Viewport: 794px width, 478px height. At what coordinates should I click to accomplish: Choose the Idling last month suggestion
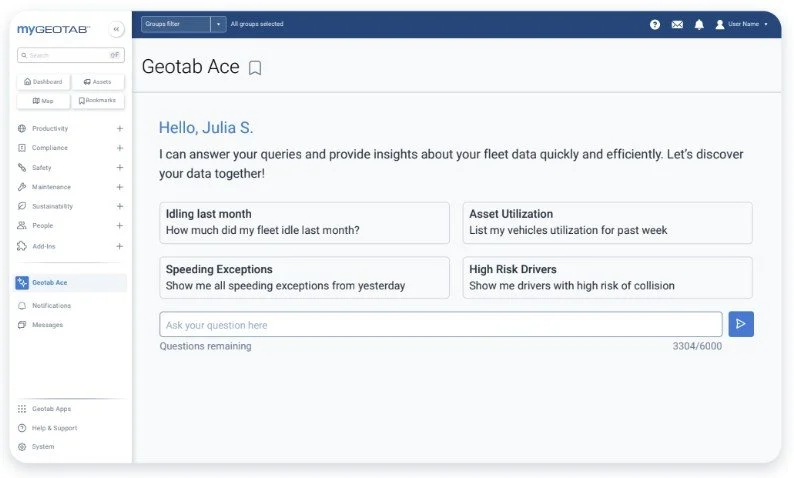304,222
